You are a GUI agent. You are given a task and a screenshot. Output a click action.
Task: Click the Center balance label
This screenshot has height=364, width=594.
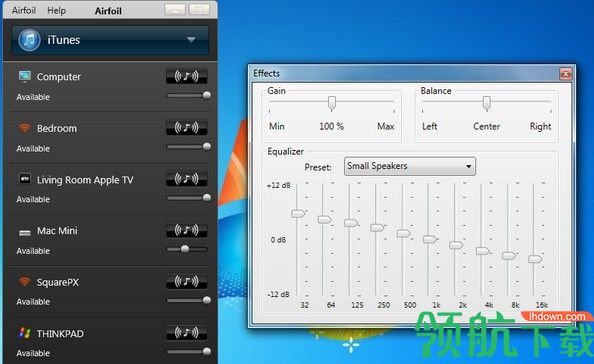(x=486, y=126)
